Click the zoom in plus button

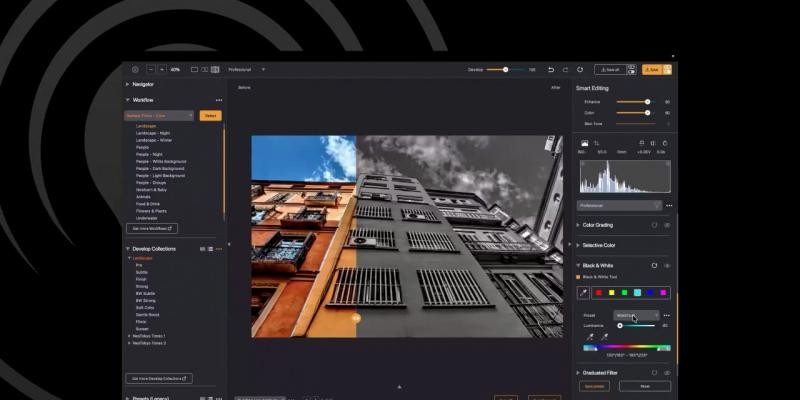(162, 70)
